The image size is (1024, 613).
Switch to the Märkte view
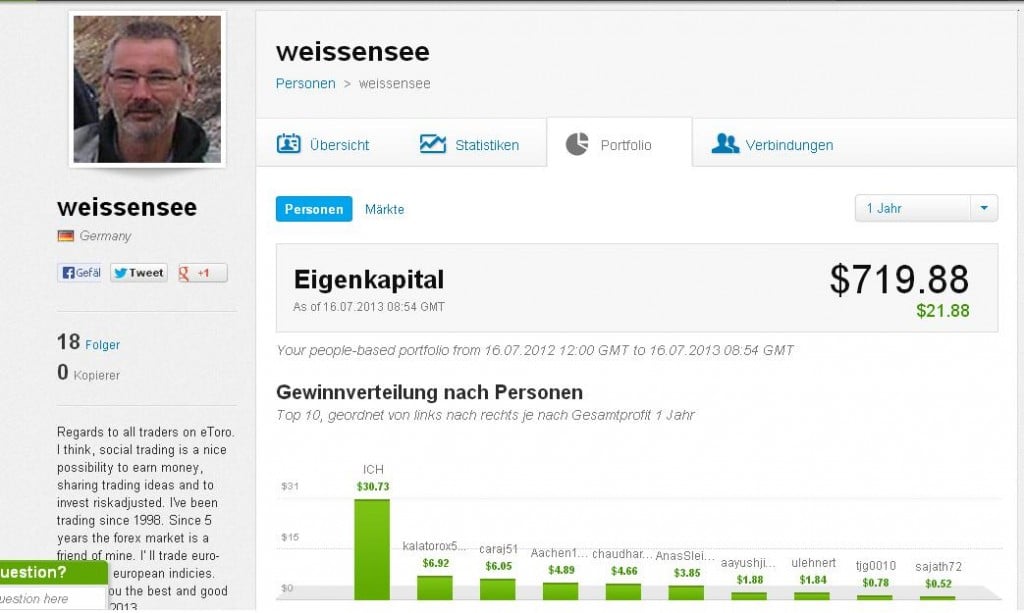pyautogui.click(x=384, y=209)
